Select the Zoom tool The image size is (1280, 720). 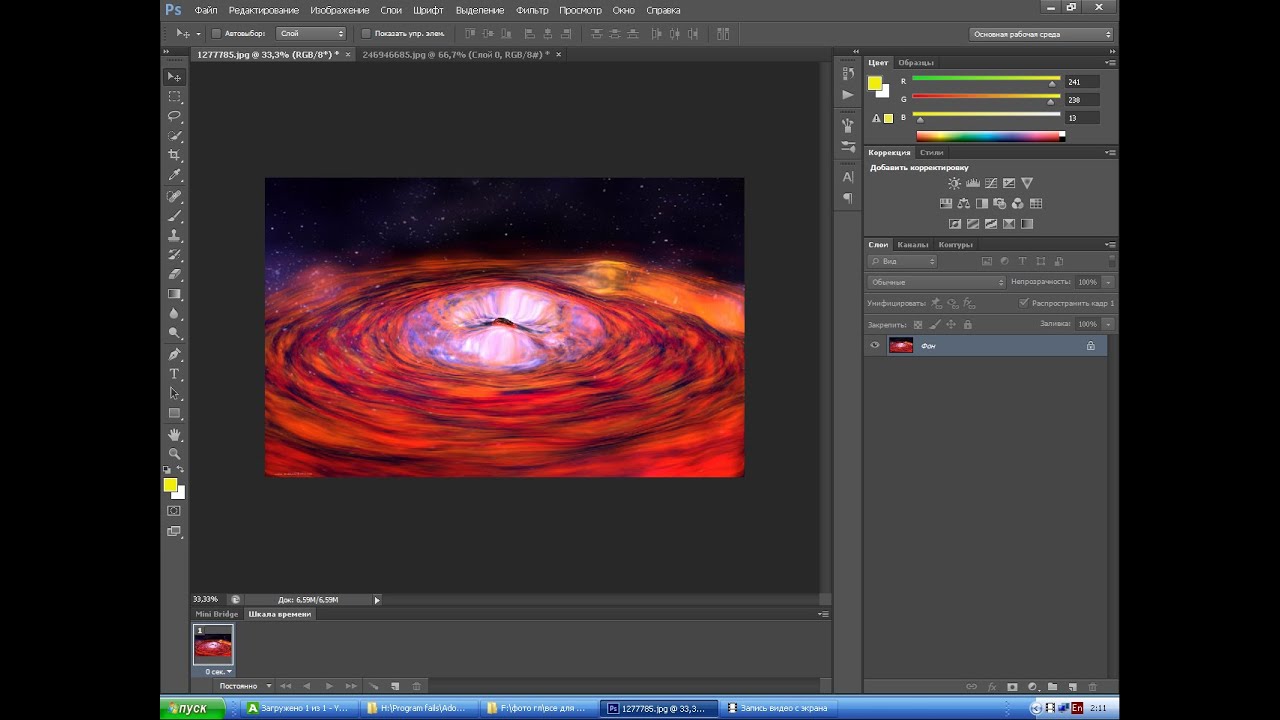175,454
